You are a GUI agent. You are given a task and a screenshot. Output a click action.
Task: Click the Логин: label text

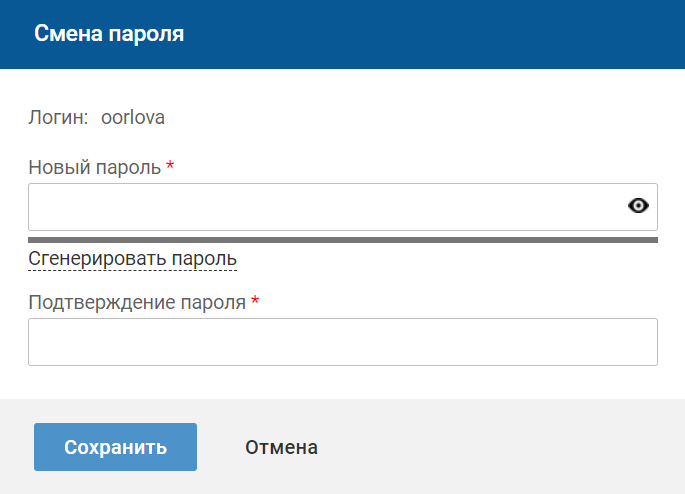59,117
